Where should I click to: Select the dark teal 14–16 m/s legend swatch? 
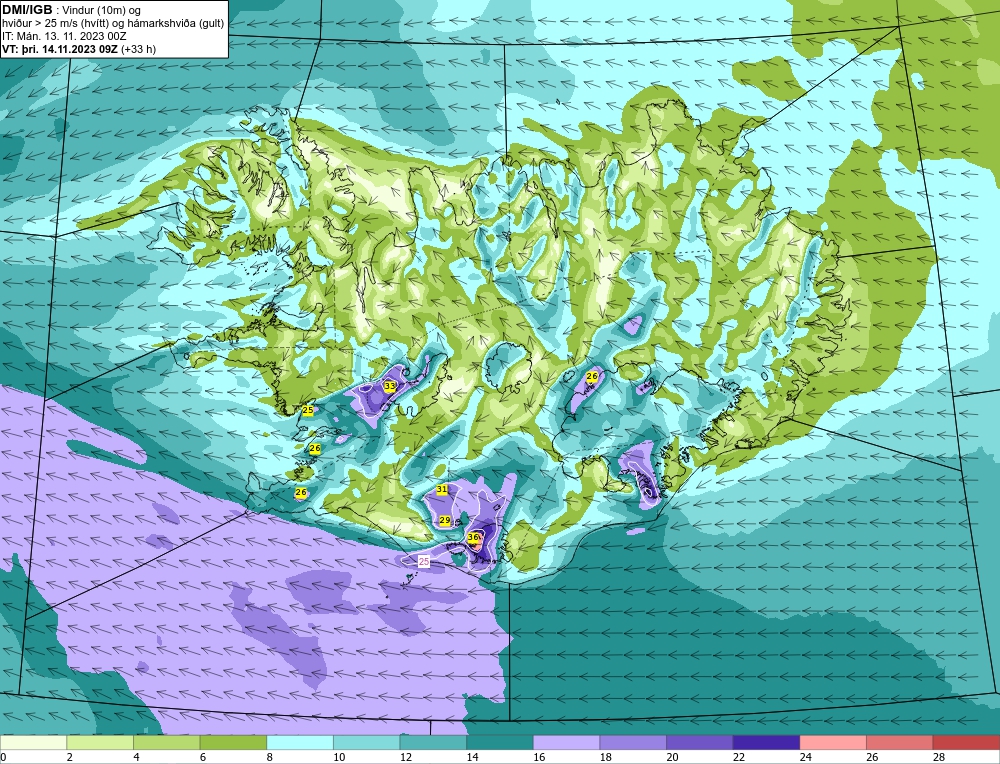500,743
